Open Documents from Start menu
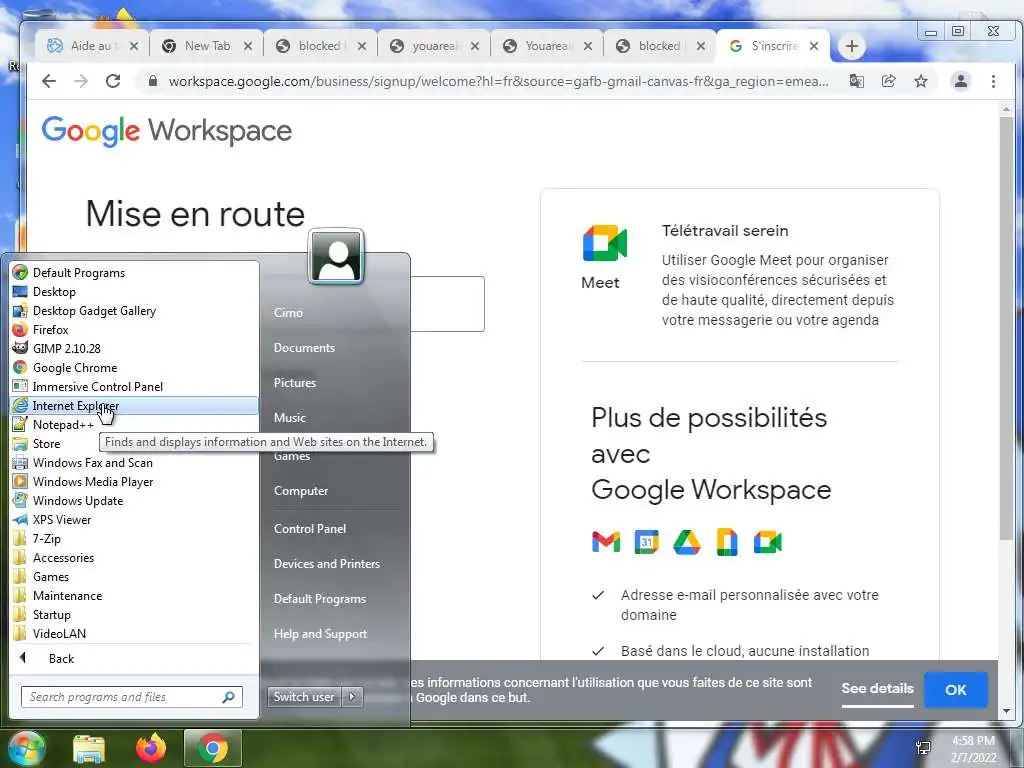Screen dimensions: 1024x768 point(304,348)
